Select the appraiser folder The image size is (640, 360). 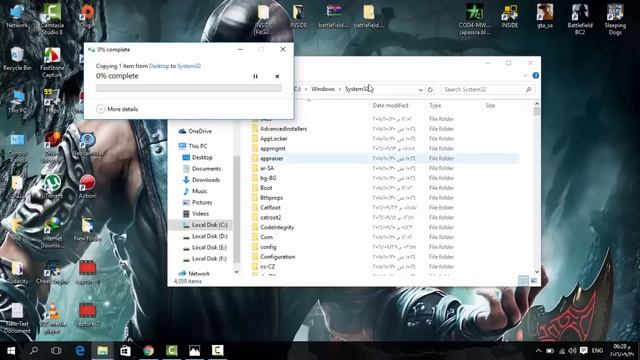click(271, 158)
